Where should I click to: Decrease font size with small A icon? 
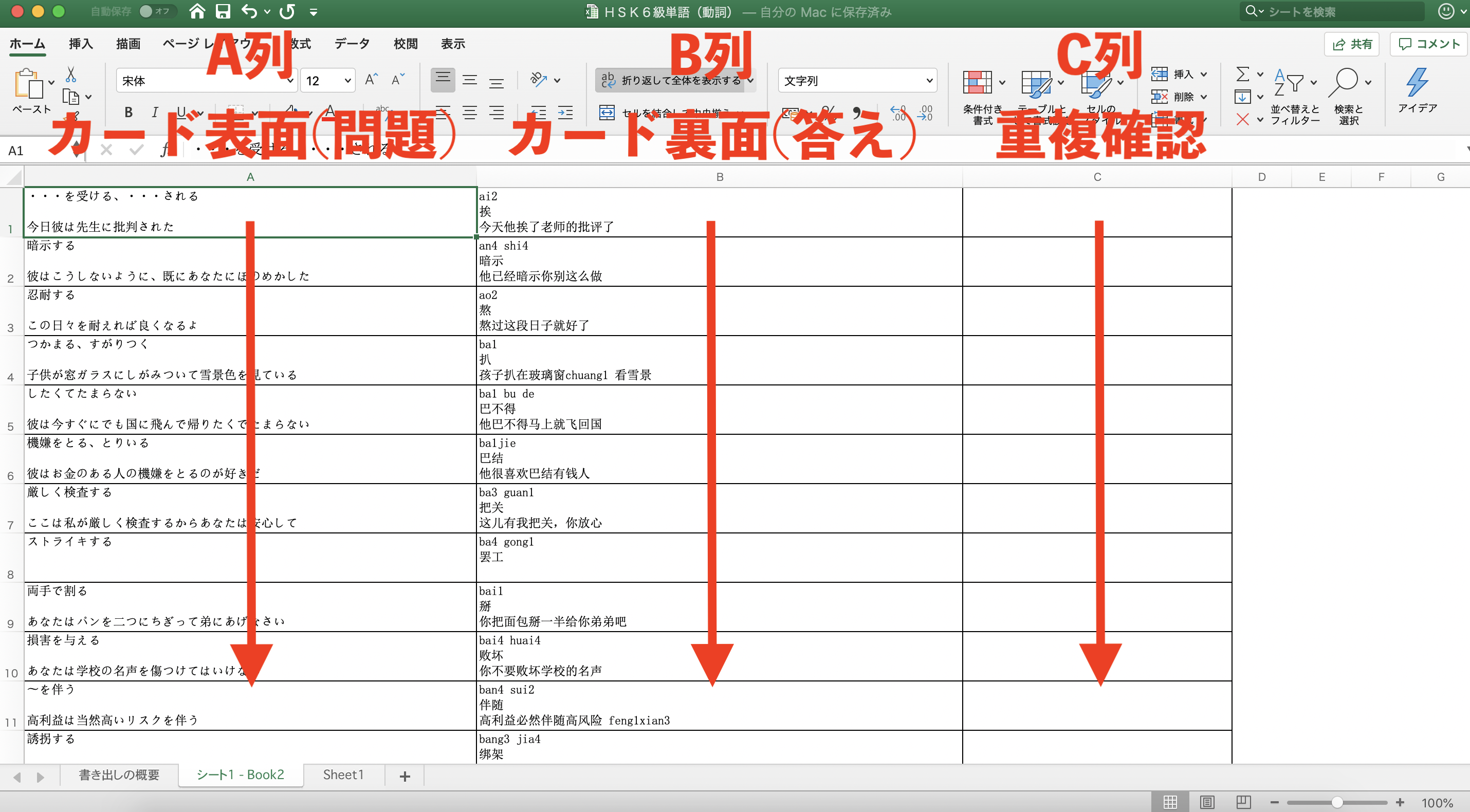[x=398, y=80]
